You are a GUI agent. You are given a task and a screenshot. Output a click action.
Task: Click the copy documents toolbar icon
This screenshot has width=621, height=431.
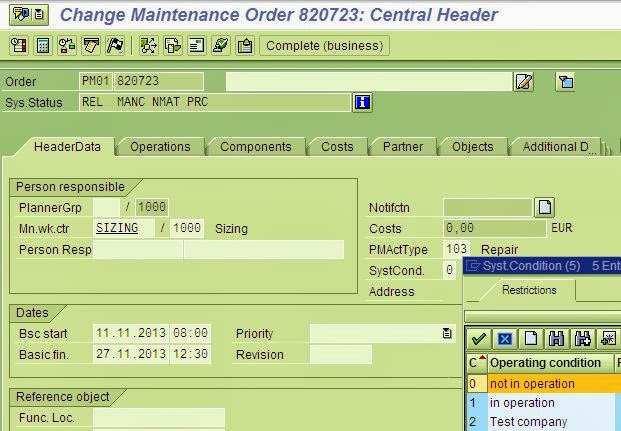pos(173,46)
